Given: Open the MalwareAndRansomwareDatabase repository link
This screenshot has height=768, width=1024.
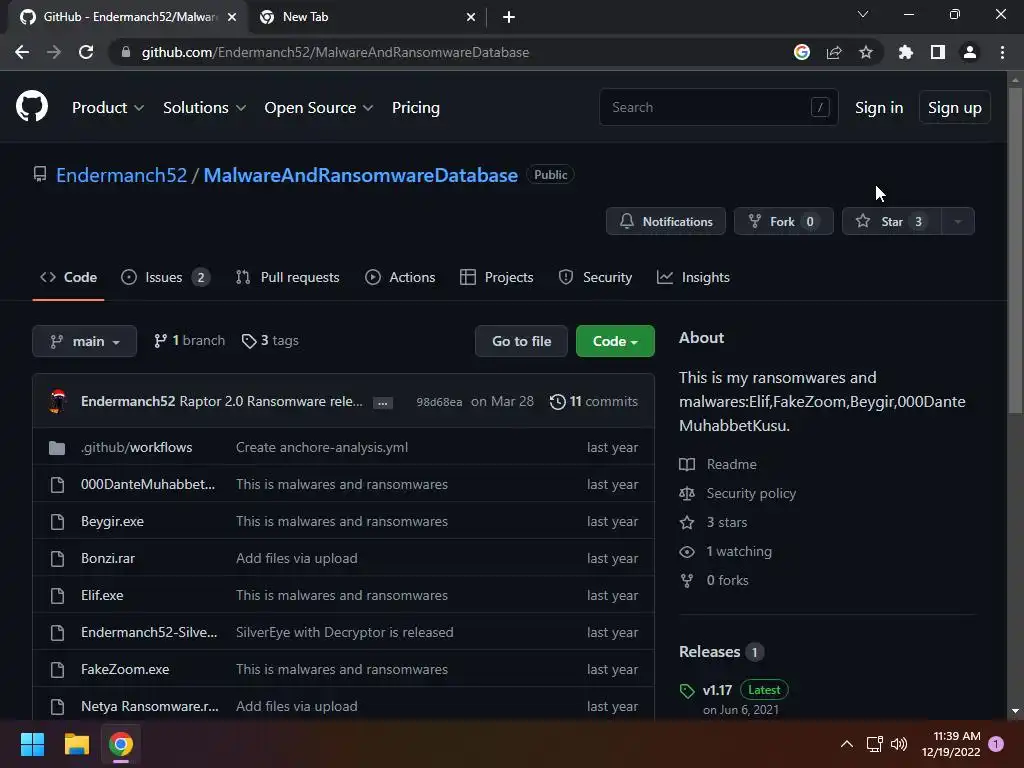Looking at the screenshot, I should 360,175.
